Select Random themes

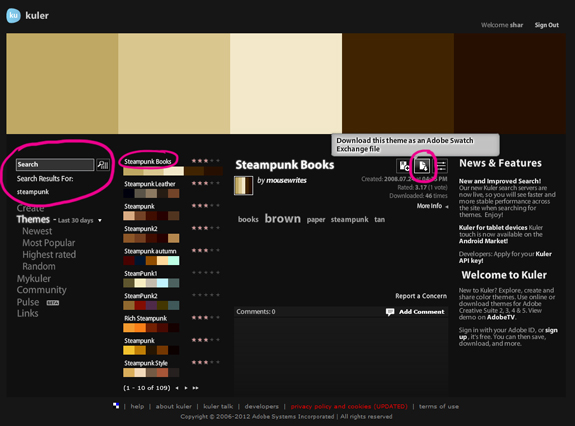pos(39,267)
